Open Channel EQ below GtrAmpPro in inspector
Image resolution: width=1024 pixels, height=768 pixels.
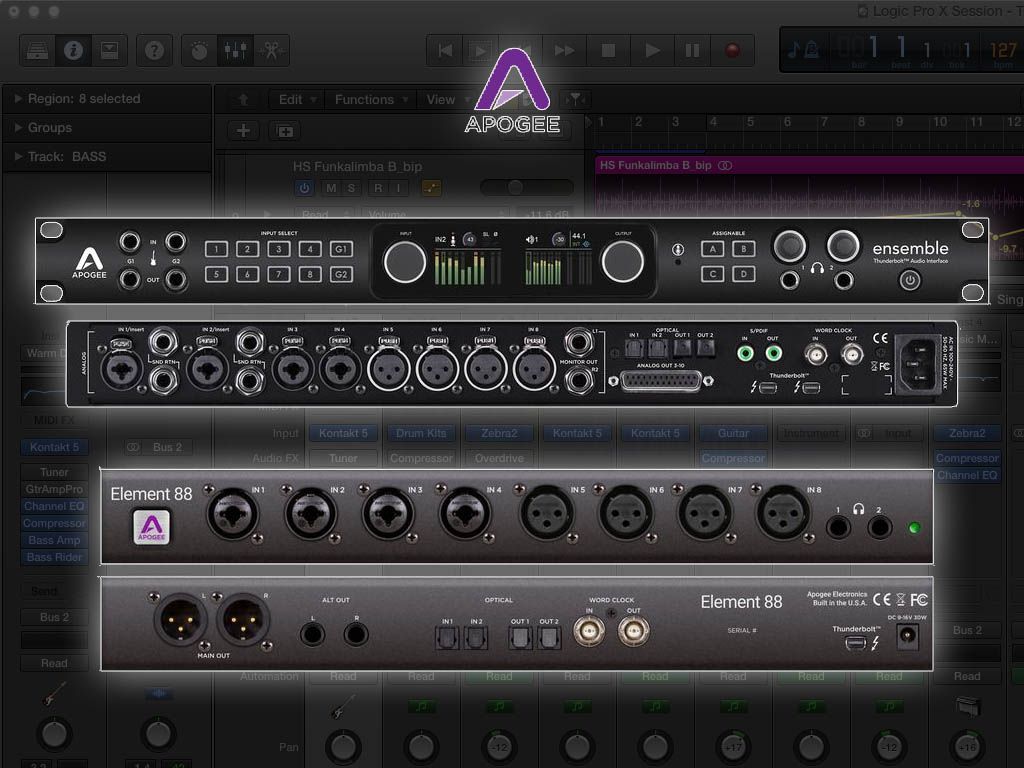point(54,506)
